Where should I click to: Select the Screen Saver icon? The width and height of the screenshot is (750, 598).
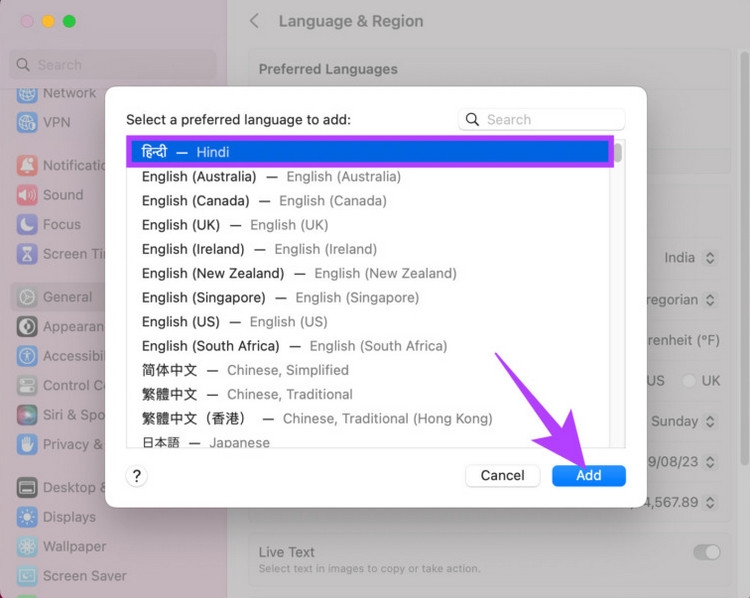tap(27, 576)
